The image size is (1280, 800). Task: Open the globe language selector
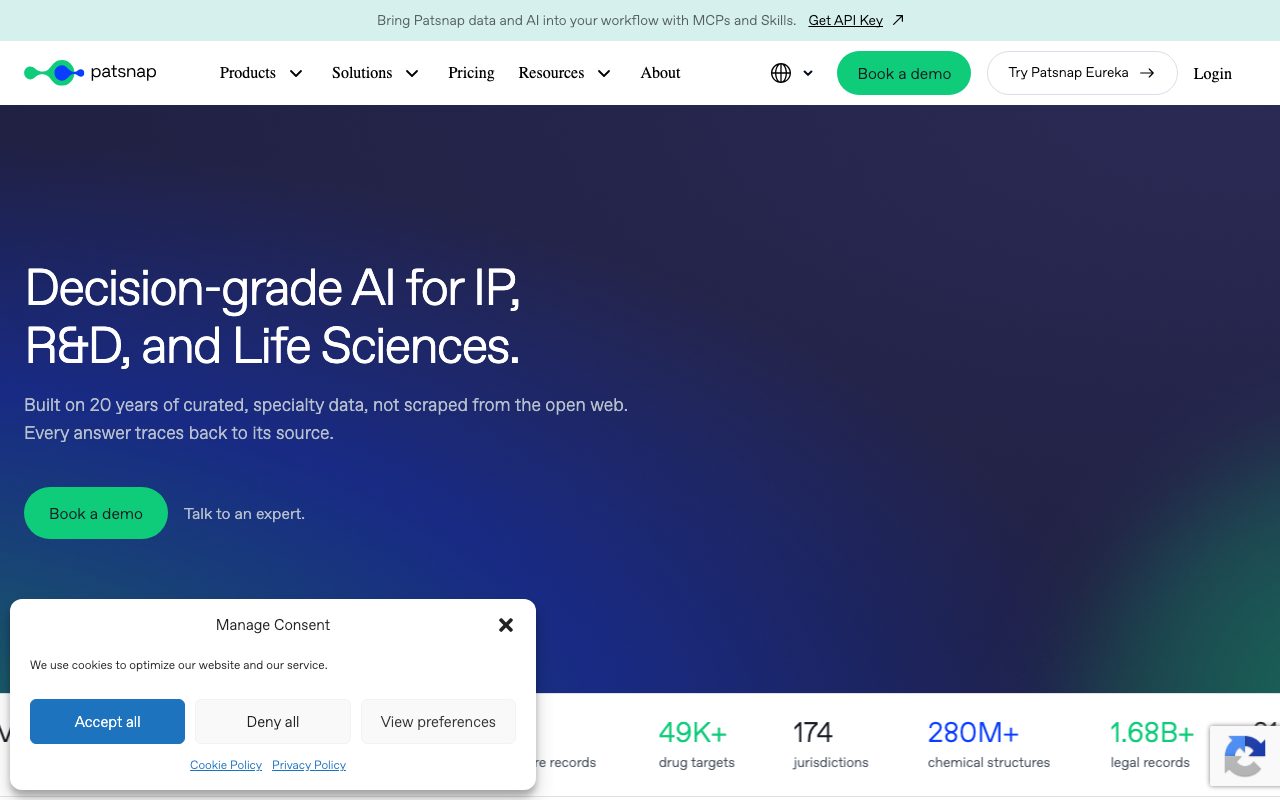(x=781, y=73)
